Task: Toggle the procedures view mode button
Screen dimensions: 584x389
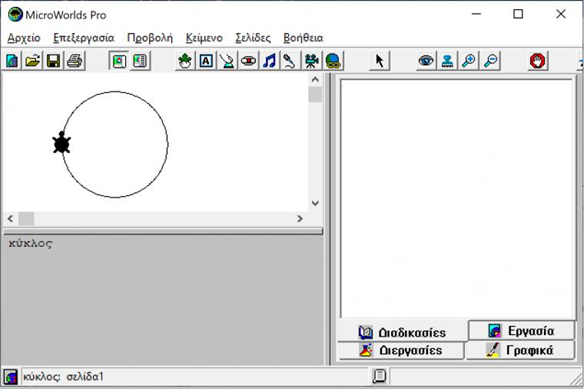Action: 140,61
